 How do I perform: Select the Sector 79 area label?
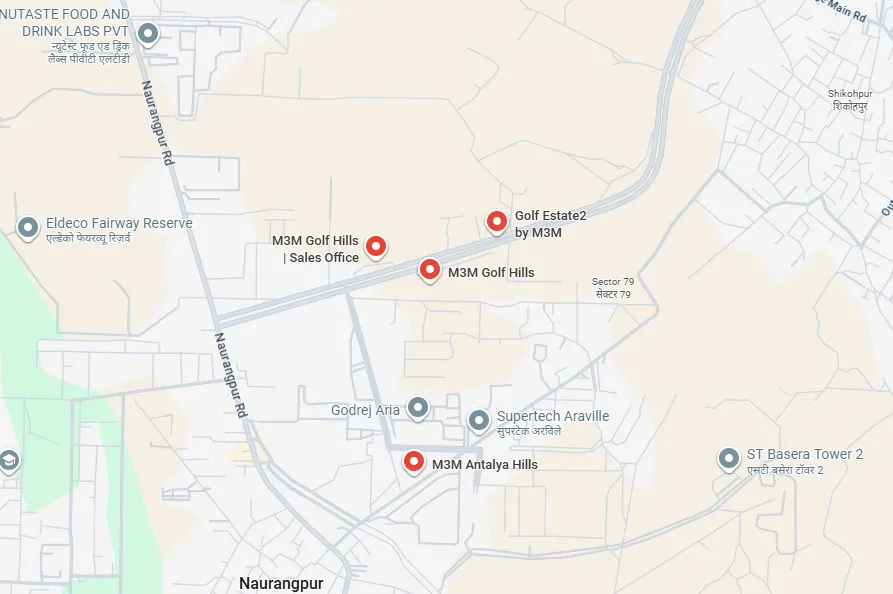(x=613, y=288)
